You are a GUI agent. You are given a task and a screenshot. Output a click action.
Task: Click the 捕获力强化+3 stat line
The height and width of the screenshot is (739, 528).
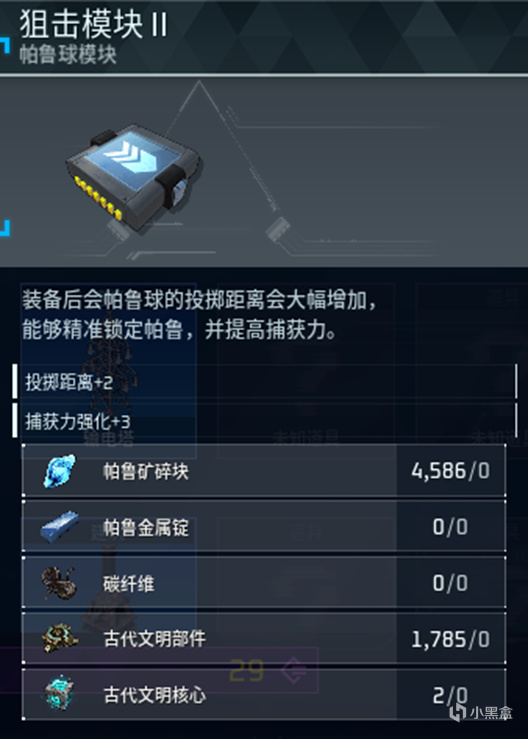point(265,421)
